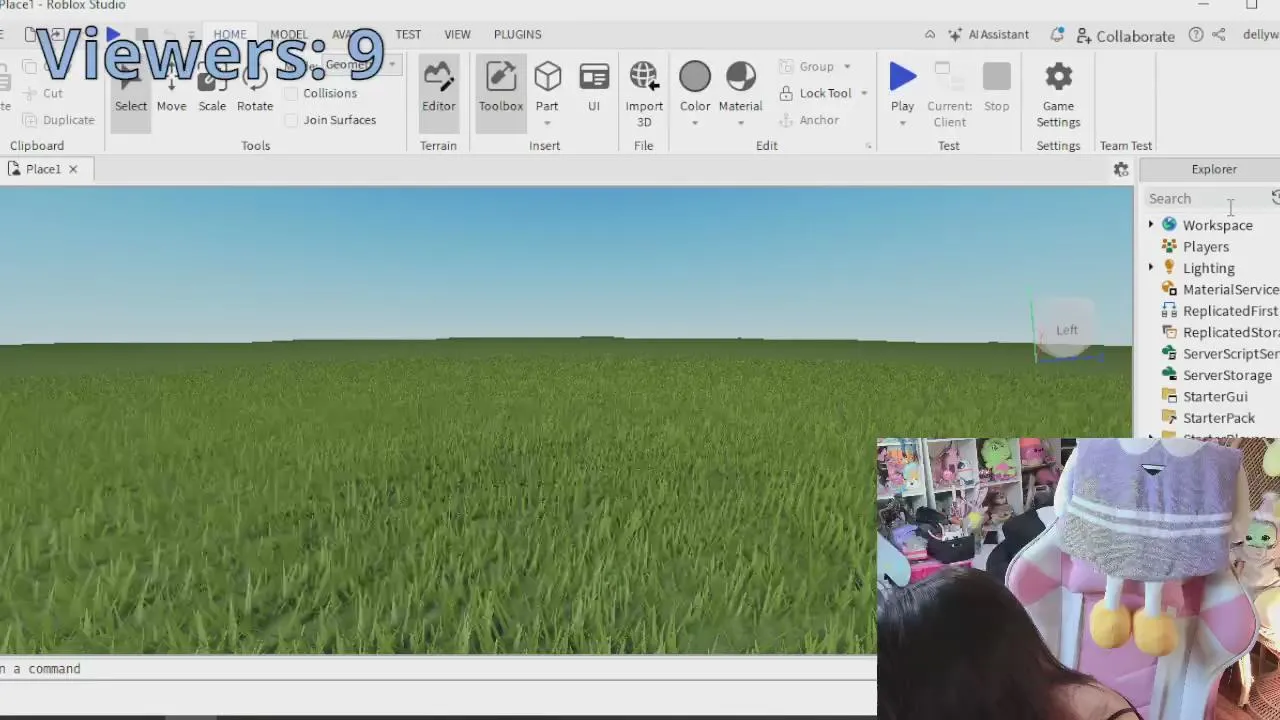The image size is (1280, 720).
Task: Click the Collaborate button
Action: [1125, 35]
